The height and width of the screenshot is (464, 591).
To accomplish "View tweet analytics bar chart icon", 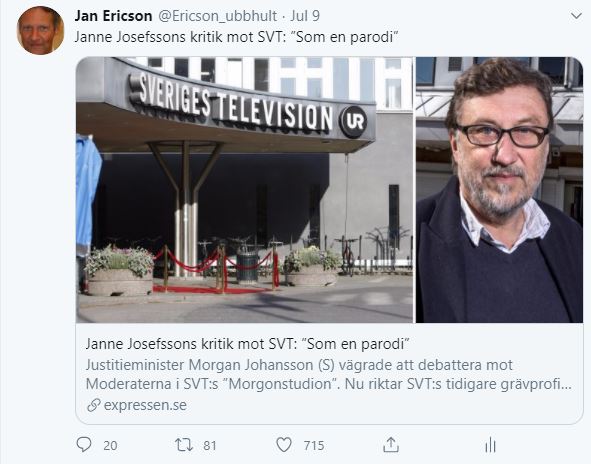I will pos(490,445).
